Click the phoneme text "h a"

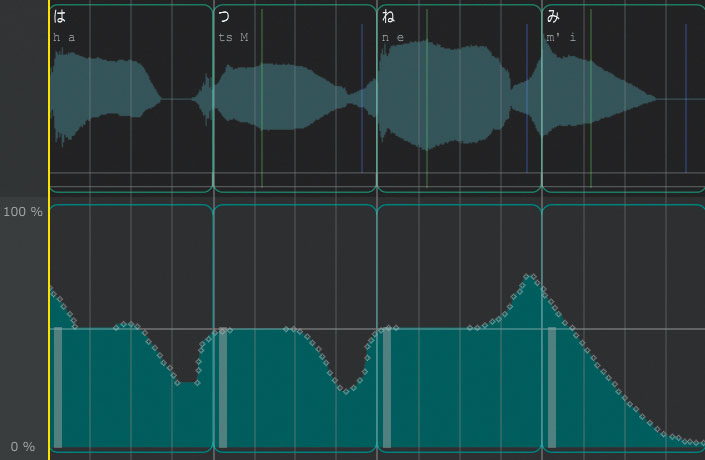64,37
